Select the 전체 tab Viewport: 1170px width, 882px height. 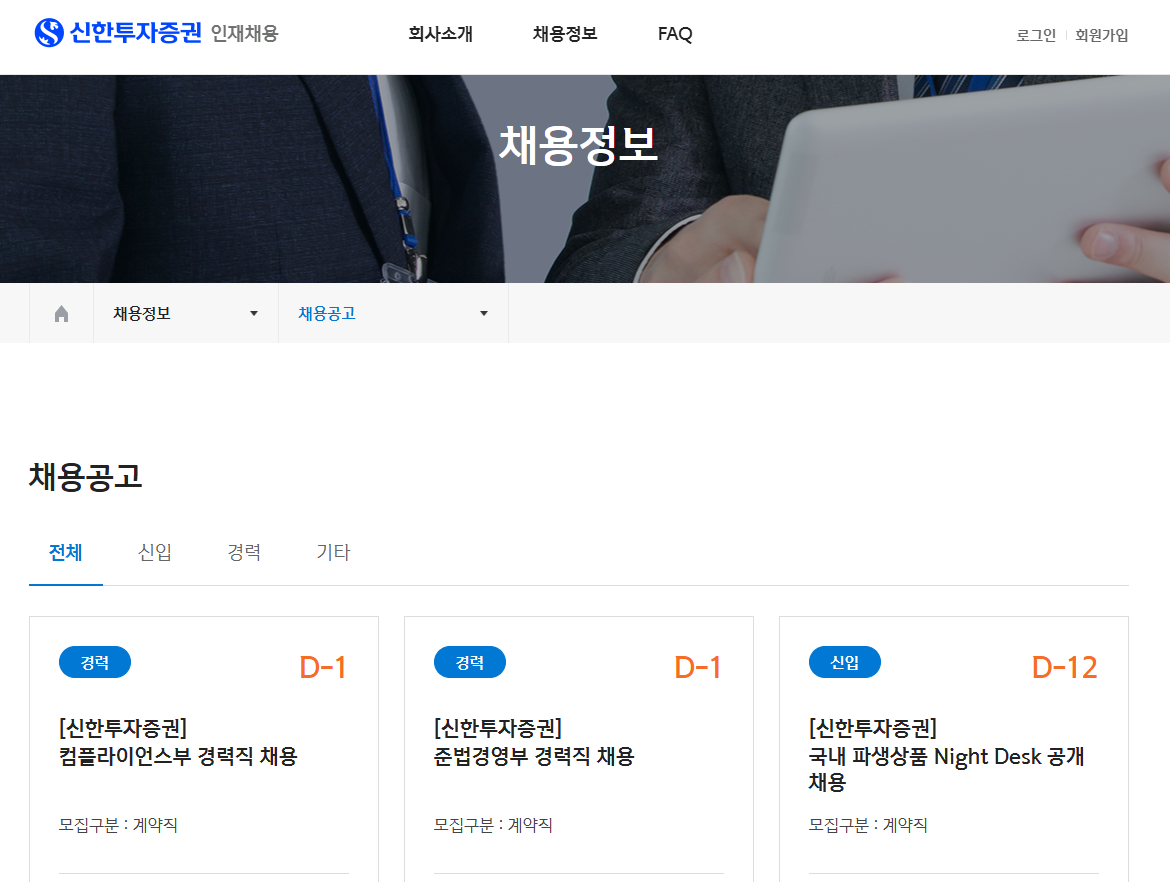pyautogui.click(x=66, y=553)
